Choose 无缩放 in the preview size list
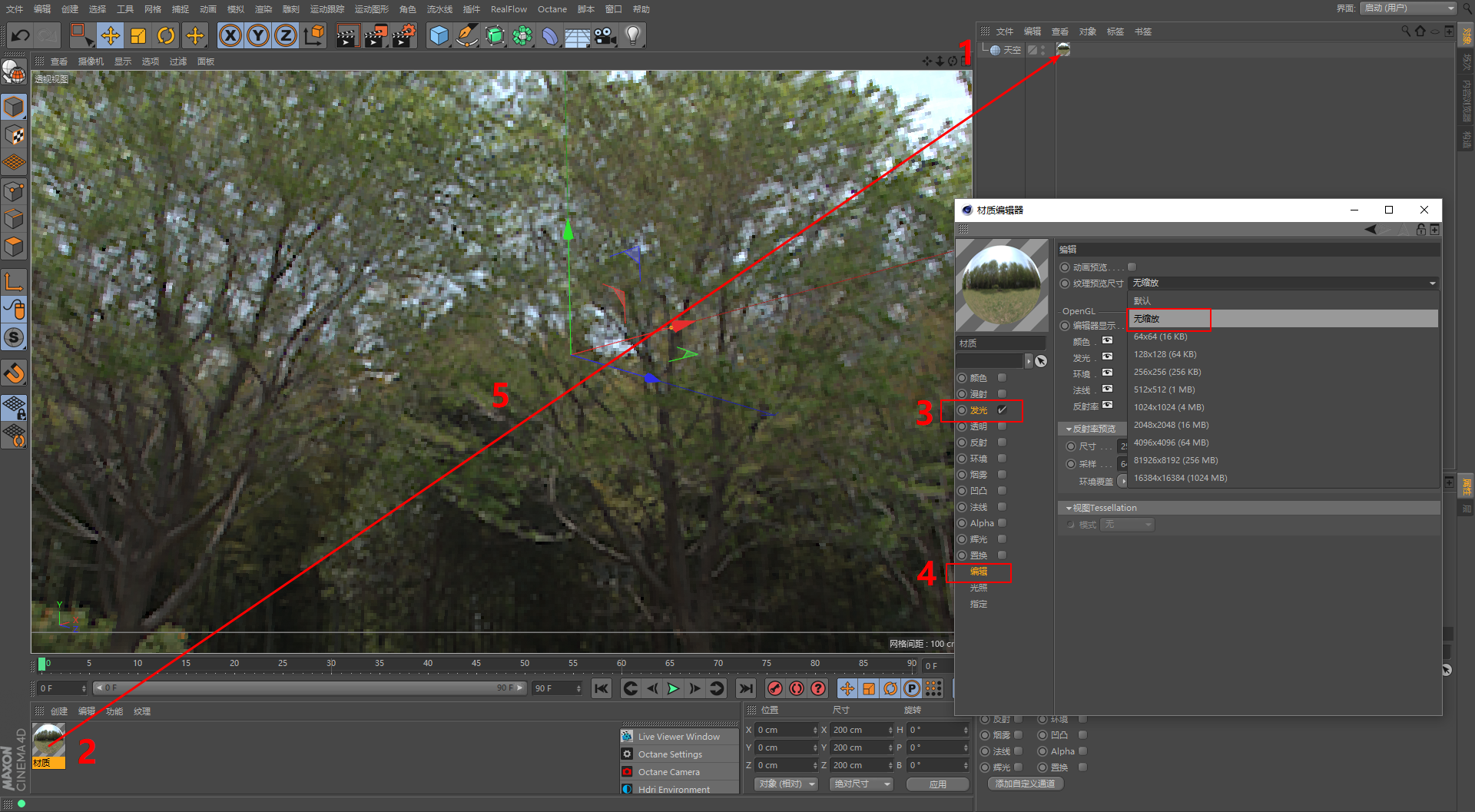 pyautogui.click(x=1283, y=319)
